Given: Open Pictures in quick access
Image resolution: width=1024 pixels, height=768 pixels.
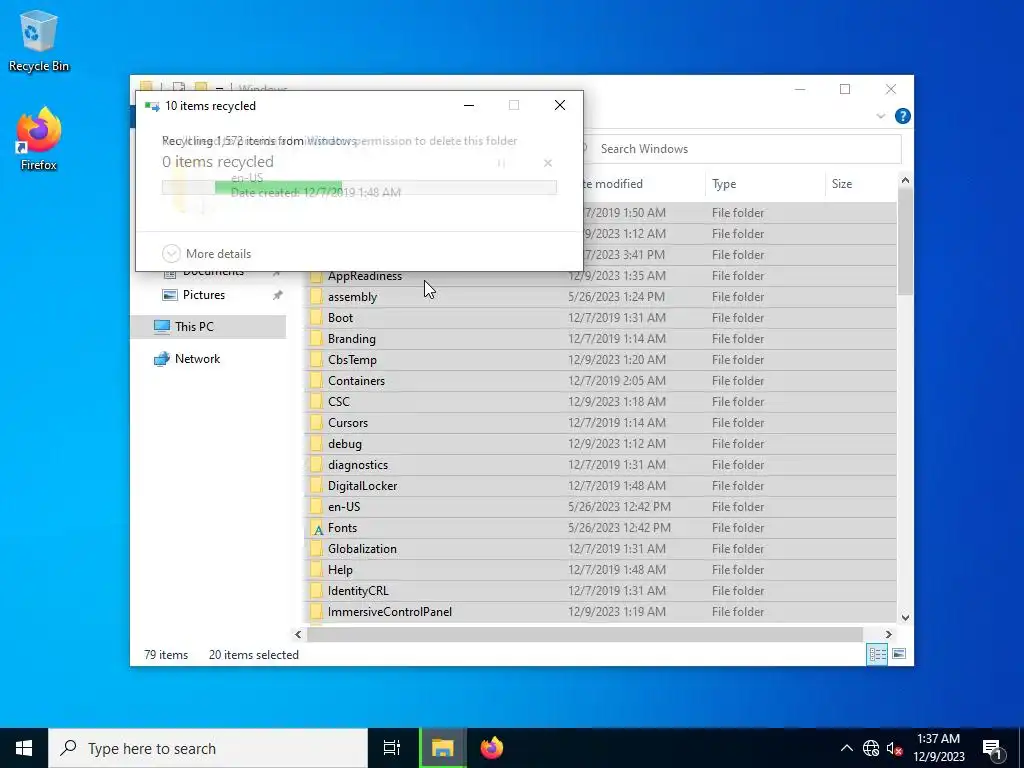Looking at the screenshot, I should pyautogui.click(x=204, y=295).
